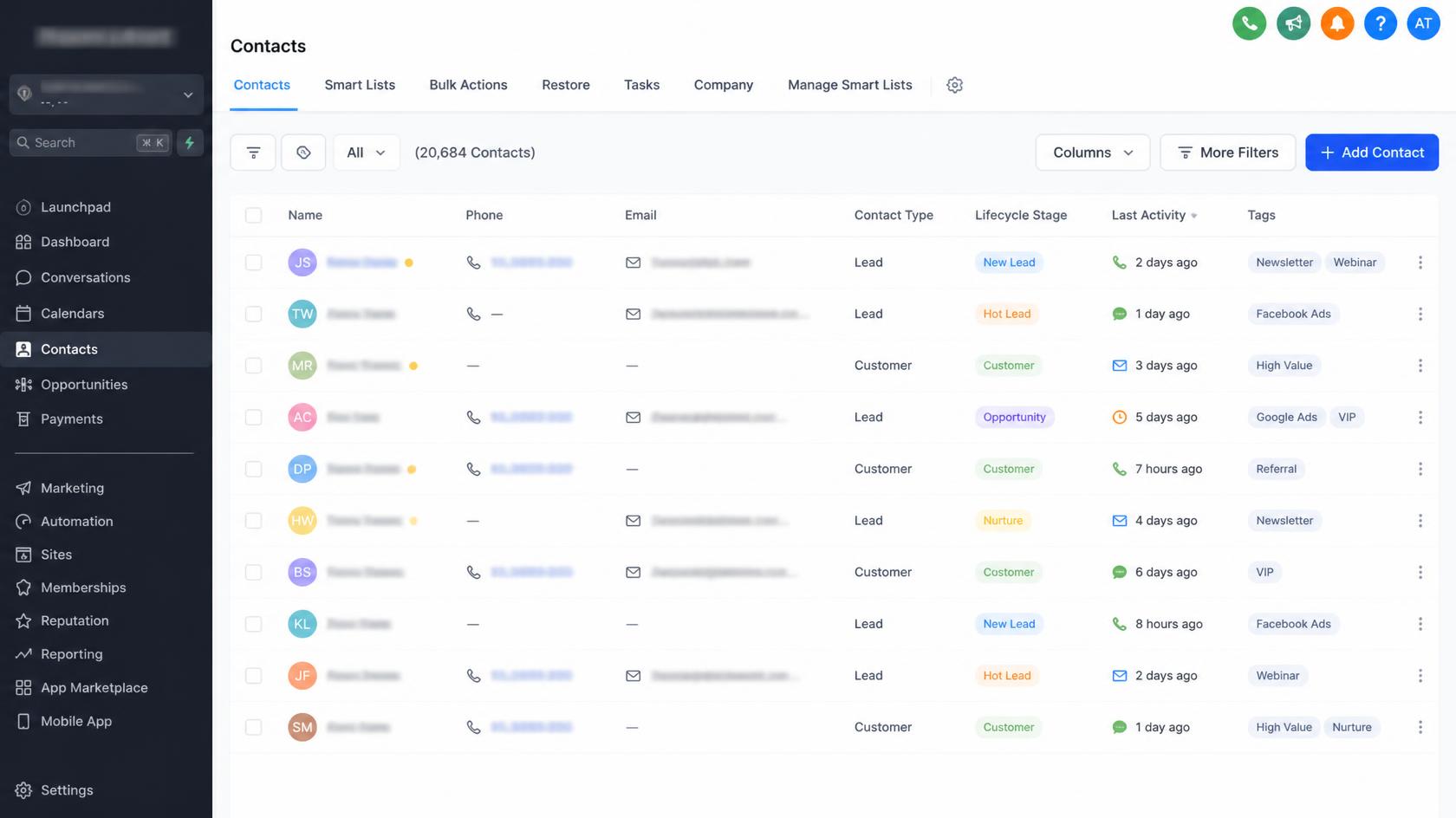Open the Bulk Actions tab
This screenshot has height=818, width=1456.
pyautogui.click(x=468, y=85)
